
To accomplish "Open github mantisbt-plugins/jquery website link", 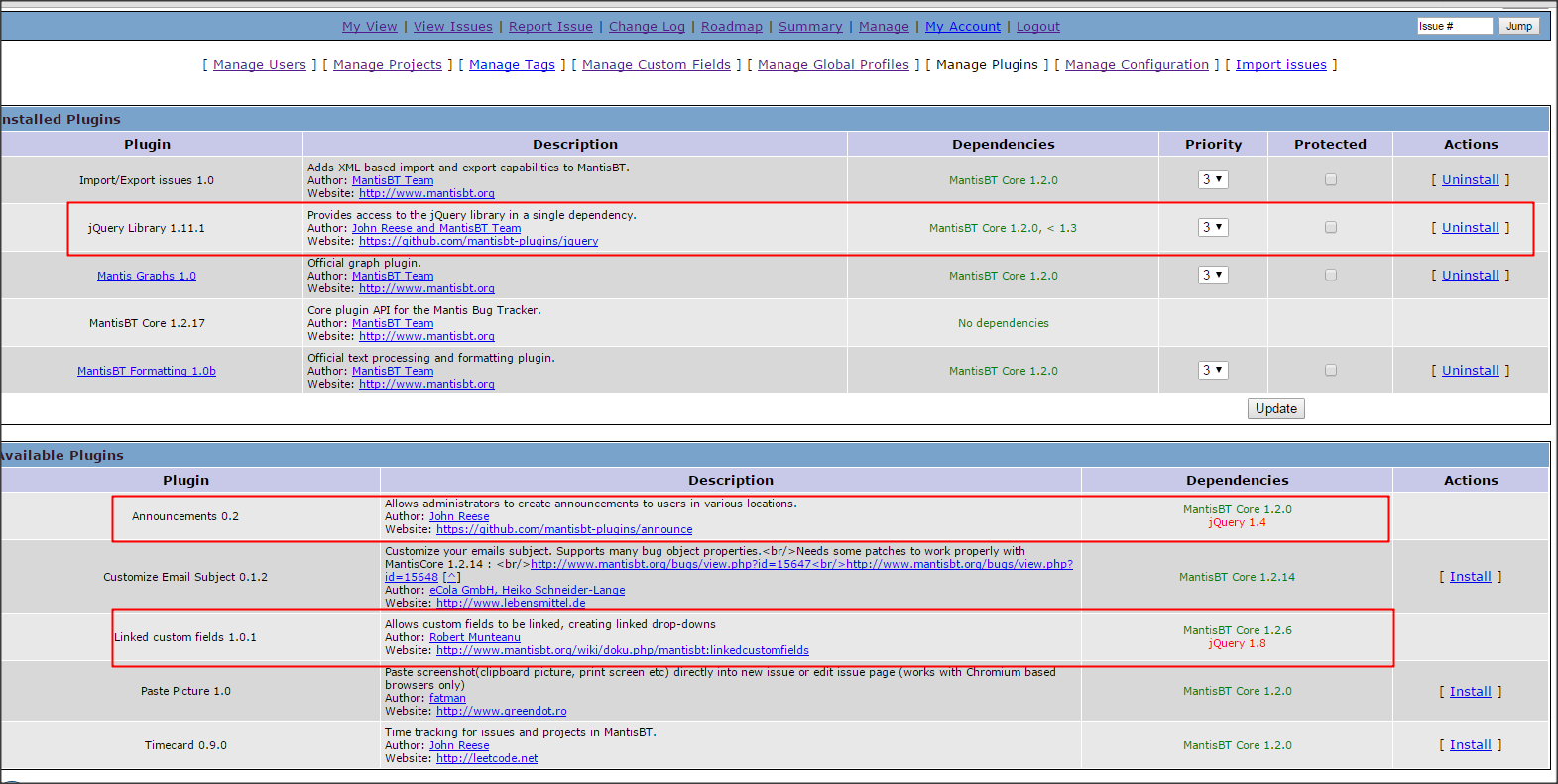I will (478, 241).
